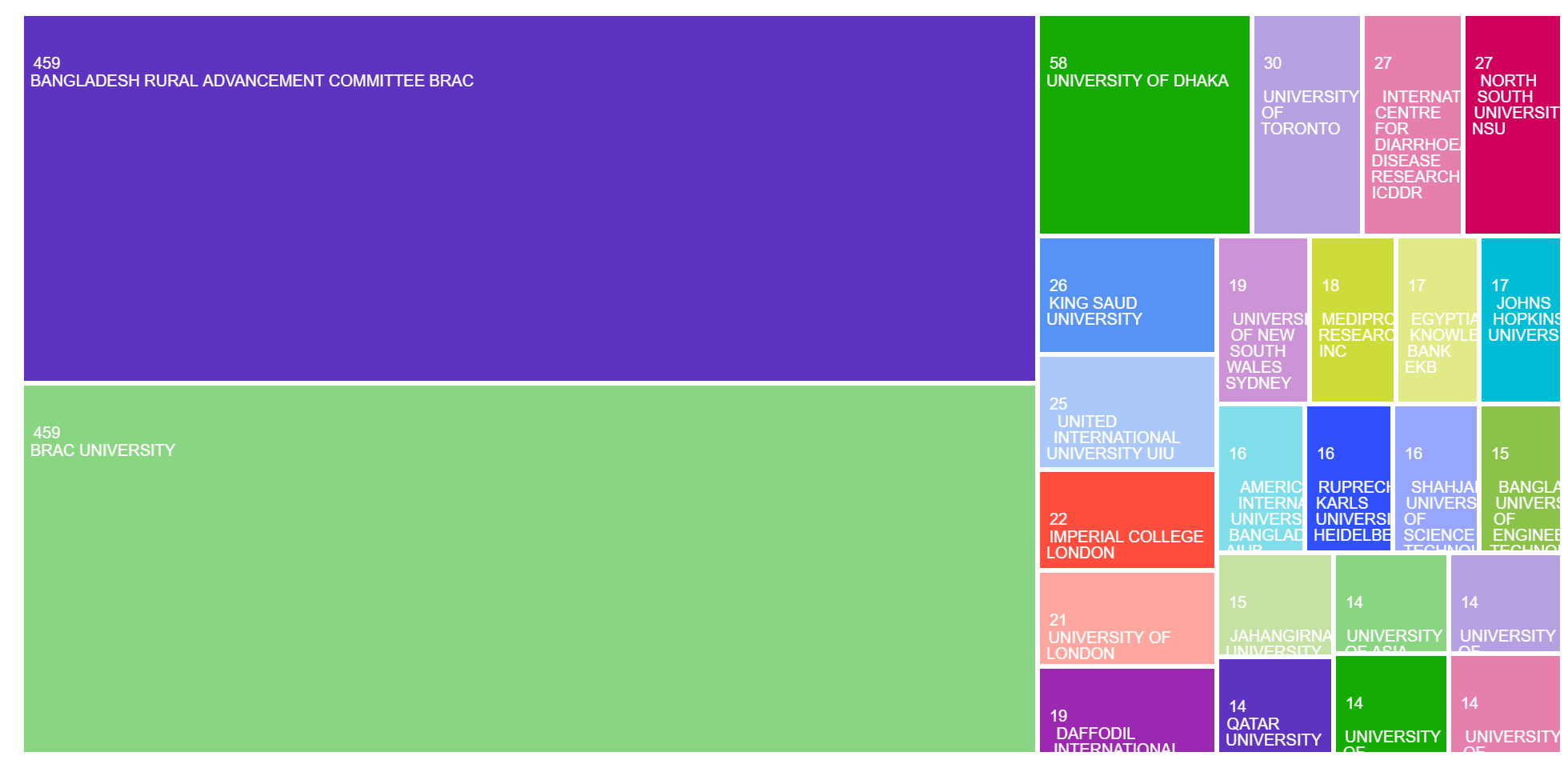1568x768 pixels.
Task: Click the University of Dhaka tile
Action: (x=1144, y=125)
